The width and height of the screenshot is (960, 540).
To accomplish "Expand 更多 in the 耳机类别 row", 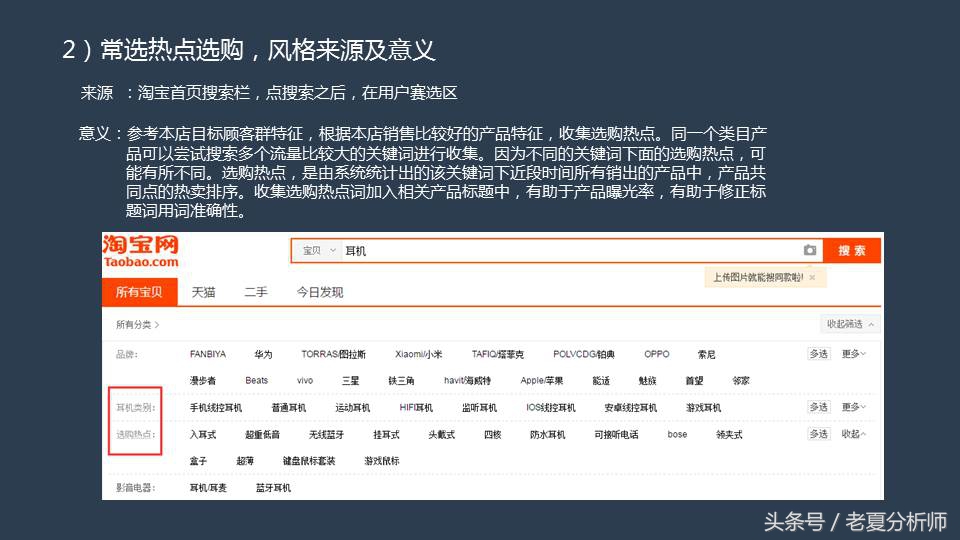I will tap(853, 407).
